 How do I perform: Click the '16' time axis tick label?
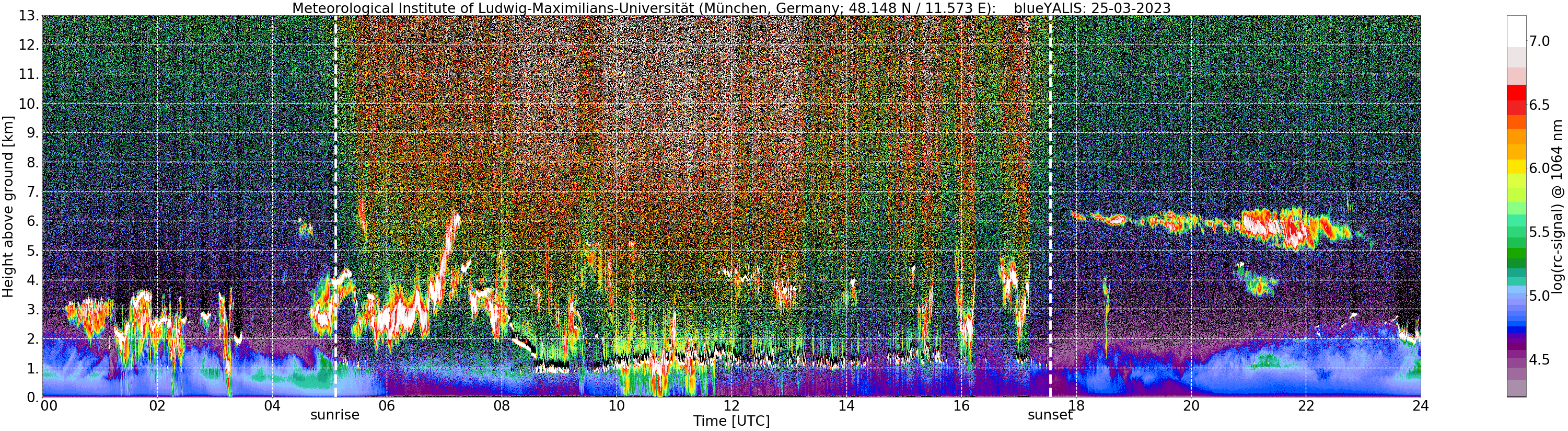961,405
